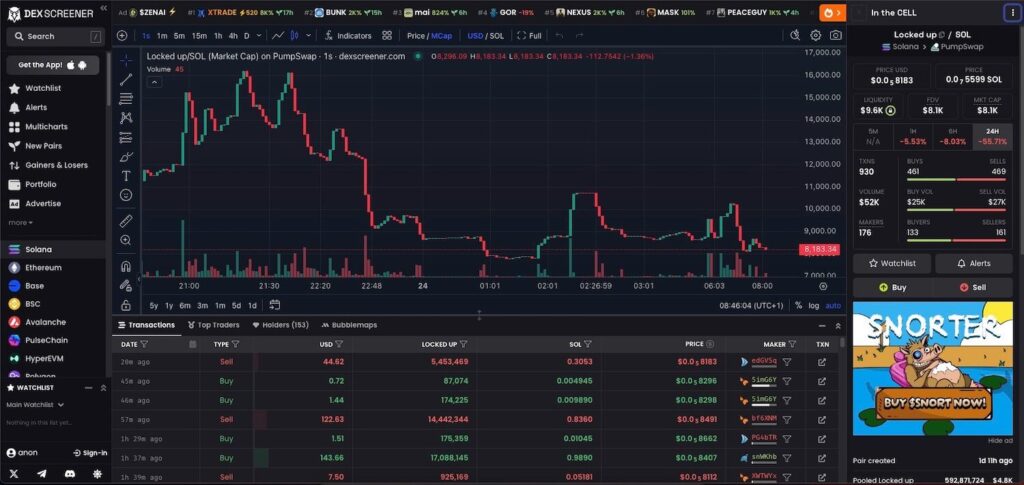Select the 24H stats period
The height and width of the screenshot is (485, 1024).
[992, 136]
